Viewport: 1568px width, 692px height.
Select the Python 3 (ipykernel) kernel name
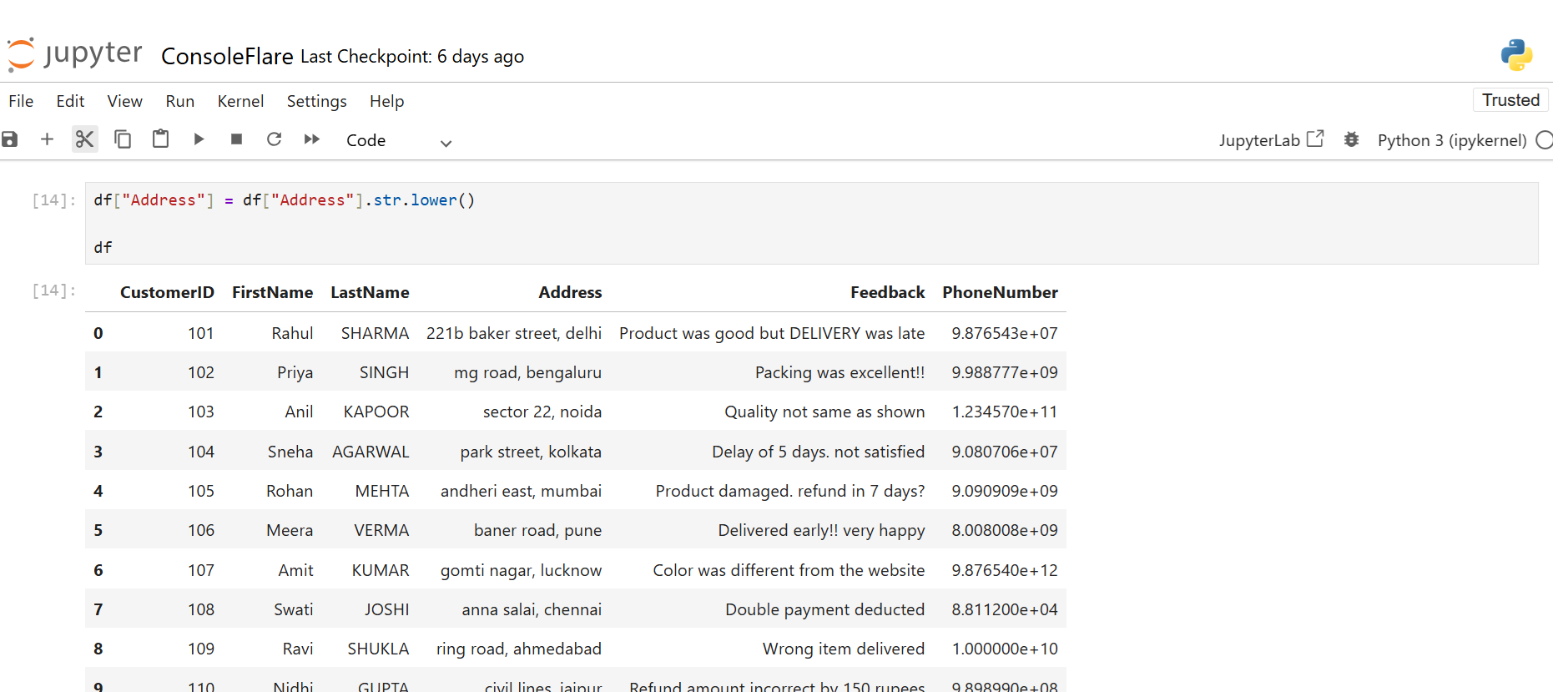(x=1451, y=140)
